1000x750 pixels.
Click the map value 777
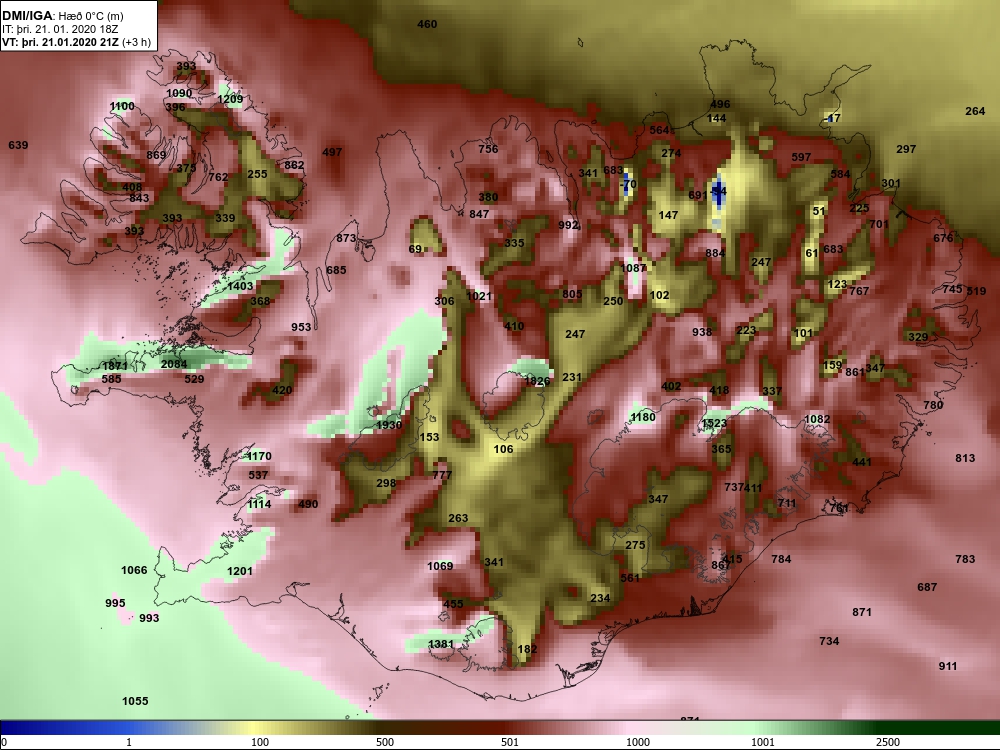(441, 474)
